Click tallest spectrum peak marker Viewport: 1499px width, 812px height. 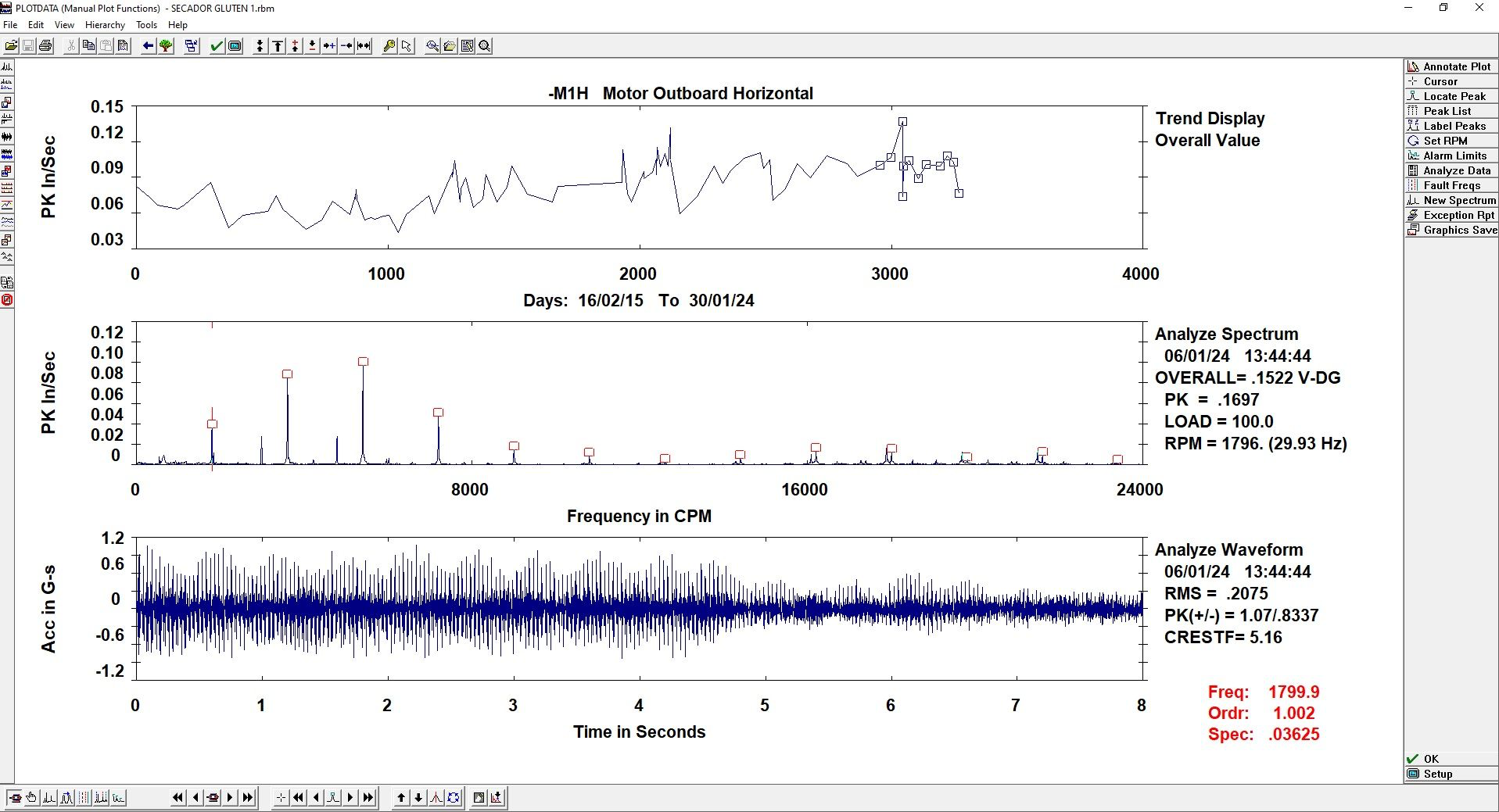click(363, 362)
